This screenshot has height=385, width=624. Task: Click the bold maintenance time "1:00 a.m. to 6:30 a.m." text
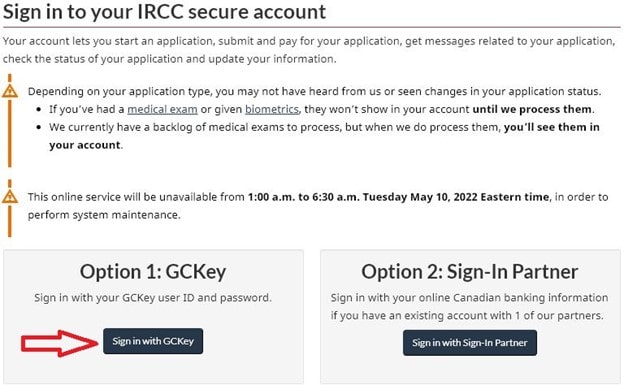pos(304,197)
